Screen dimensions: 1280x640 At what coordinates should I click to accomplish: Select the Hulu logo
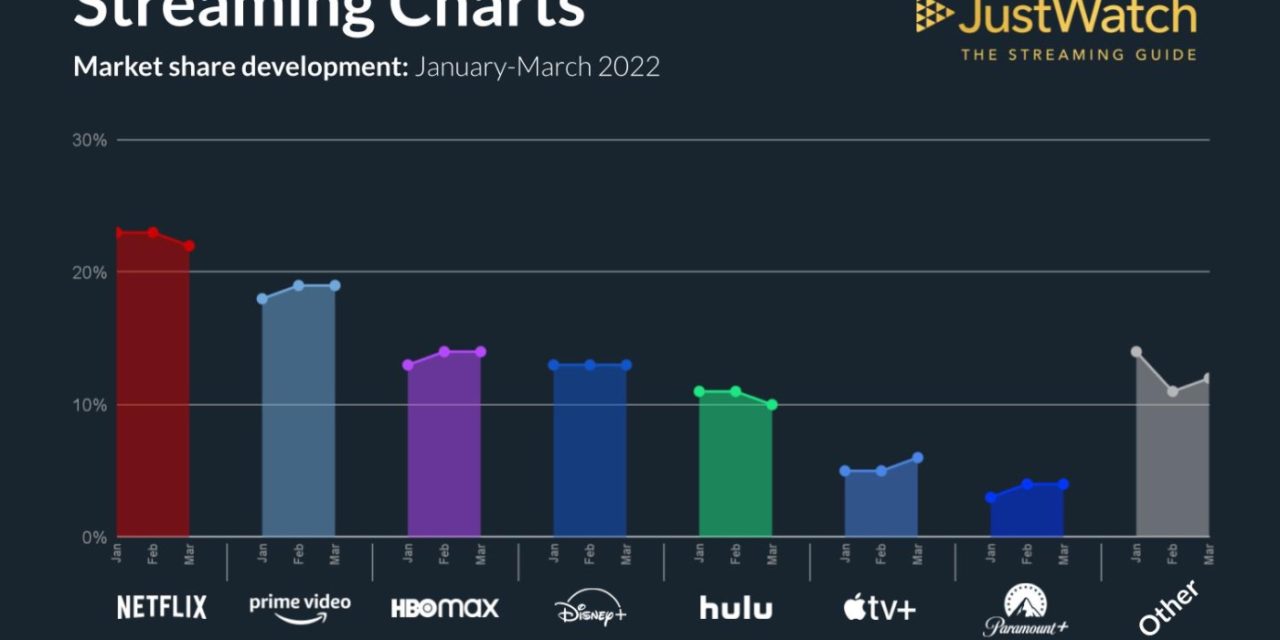point(735,607)
